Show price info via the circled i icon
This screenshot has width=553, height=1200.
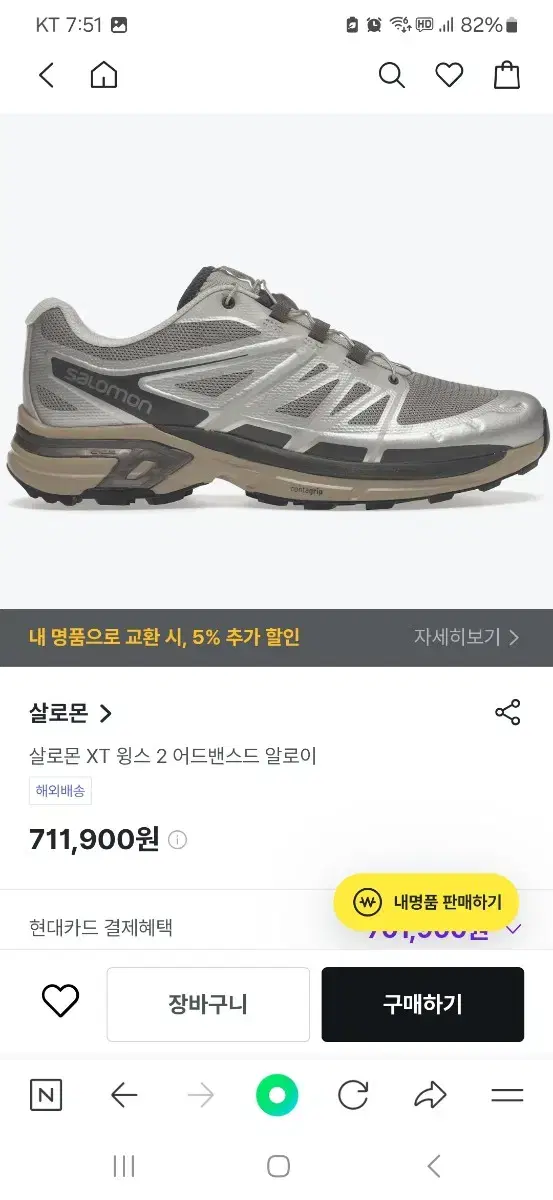click(x=178, y=840)
